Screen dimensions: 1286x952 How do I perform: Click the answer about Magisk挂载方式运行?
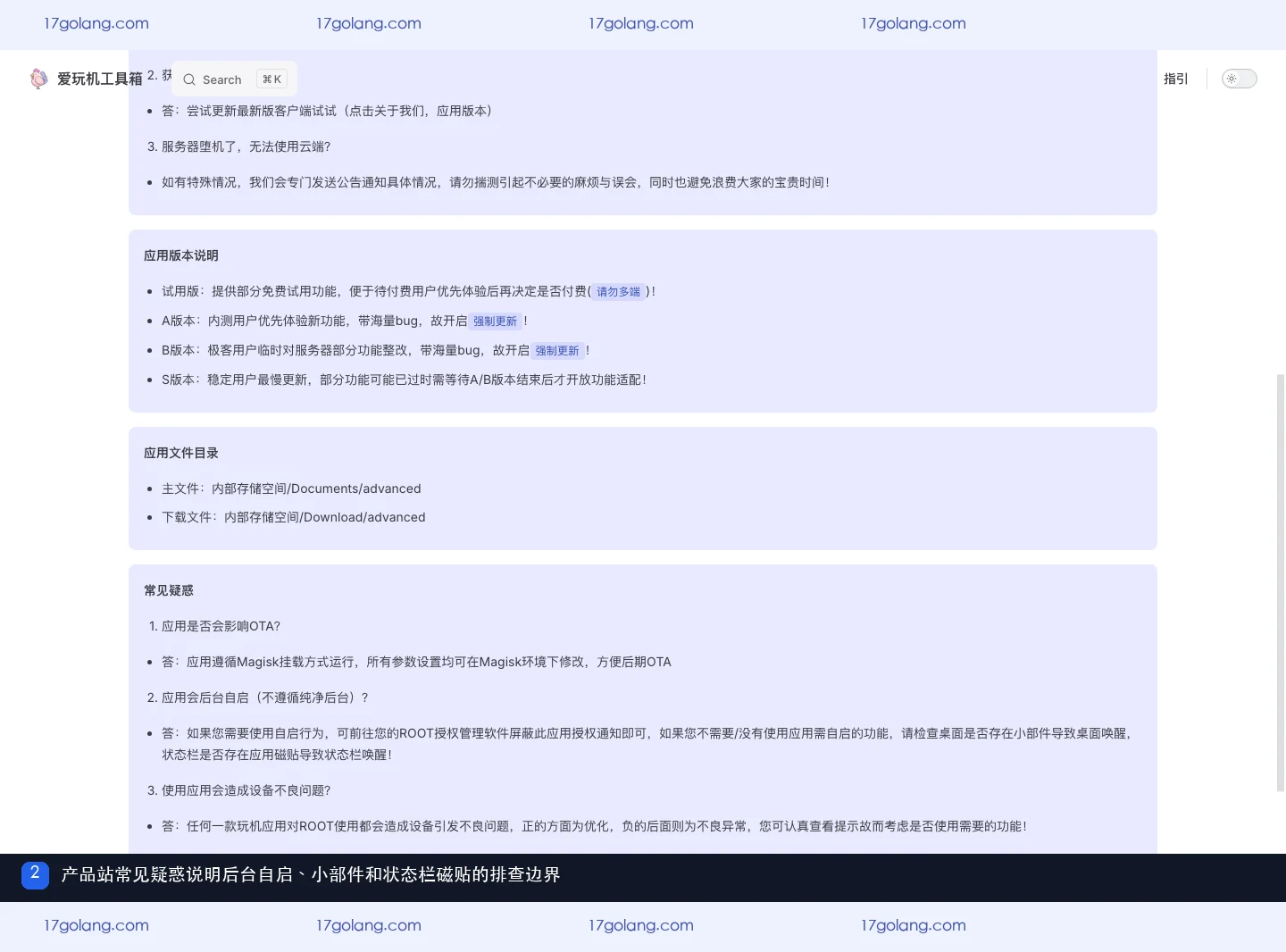coord(416,662)
